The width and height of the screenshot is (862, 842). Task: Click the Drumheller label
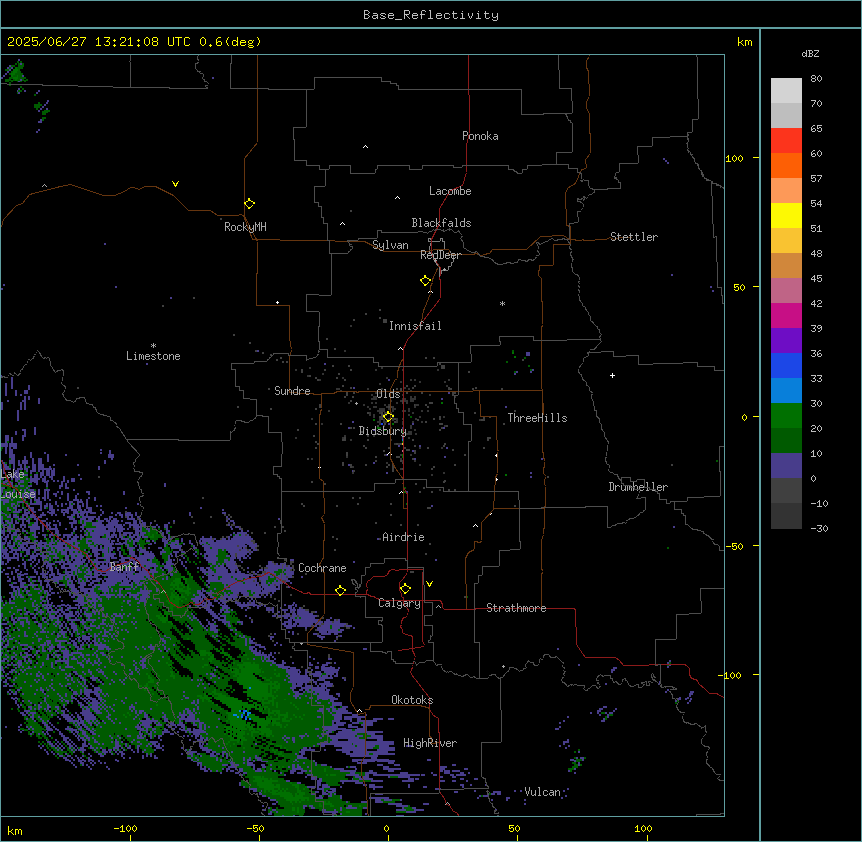(x=638, y=487)
